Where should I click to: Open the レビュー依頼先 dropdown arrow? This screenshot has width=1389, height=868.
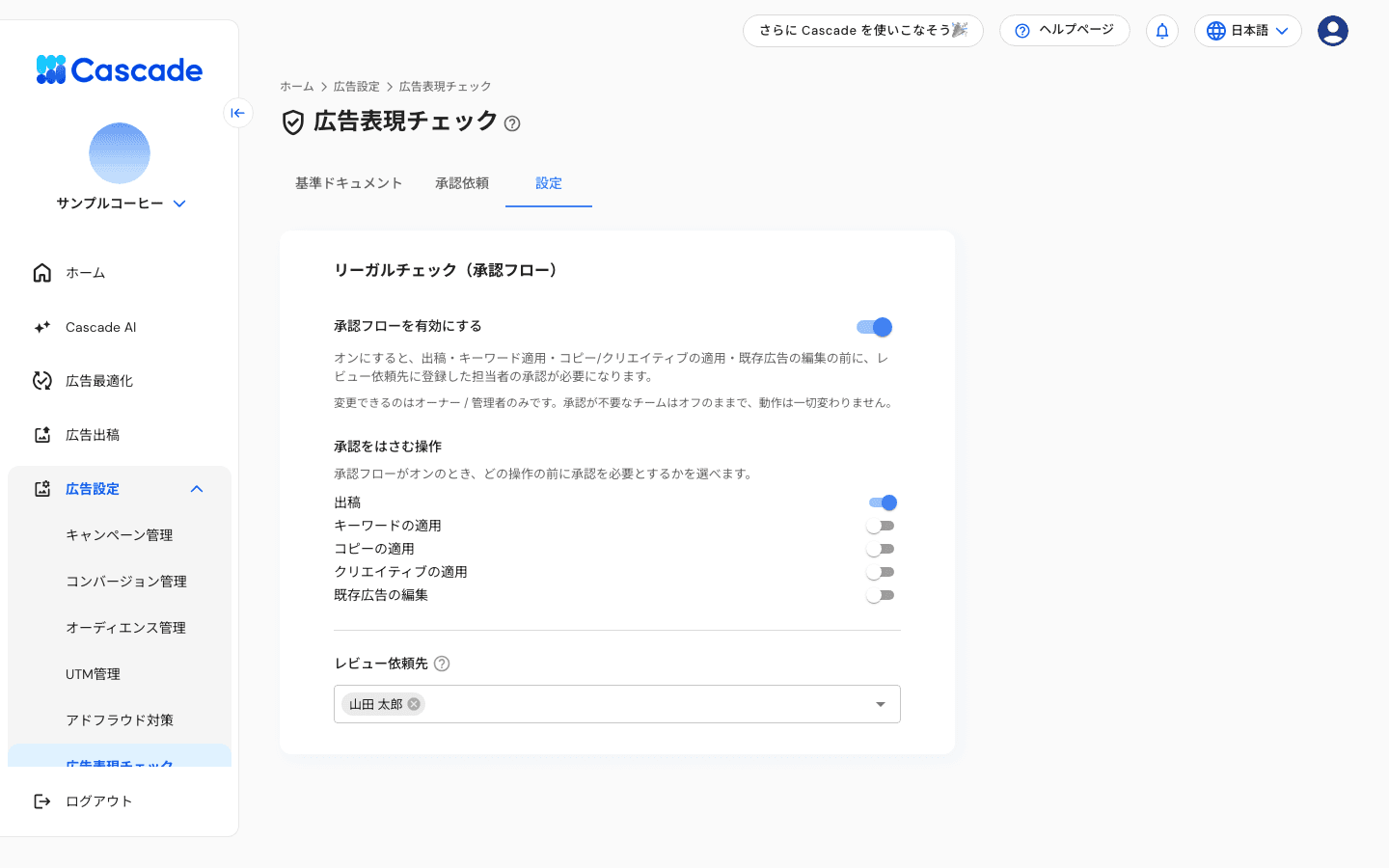point(881,704)
